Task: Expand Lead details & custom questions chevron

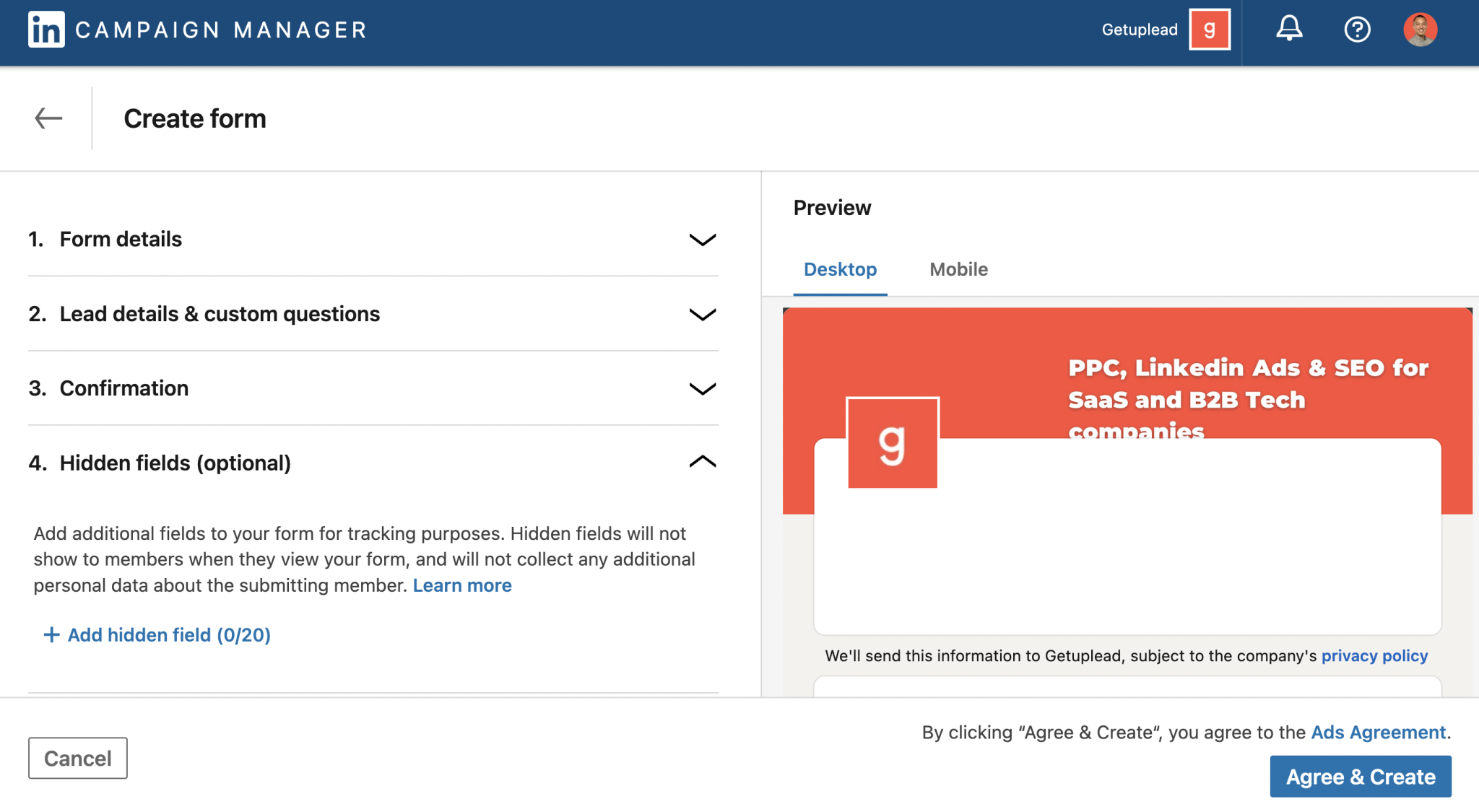Action: pyautogui.click(x=703, y=315)
